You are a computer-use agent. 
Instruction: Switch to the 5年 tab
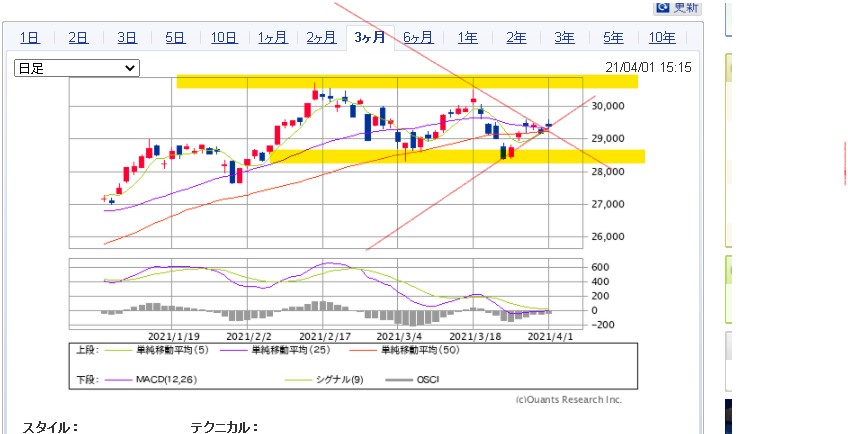(x=613, y=38)
